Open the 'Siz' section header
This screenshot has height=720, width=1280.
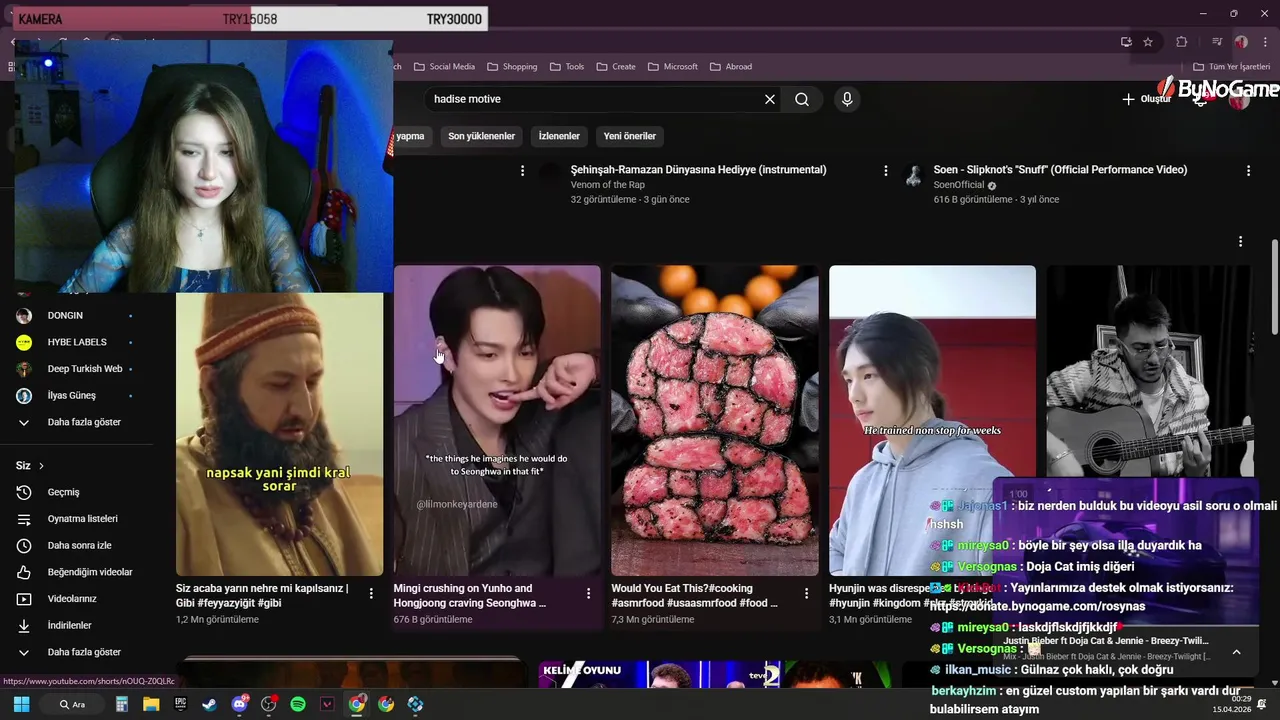30,465
